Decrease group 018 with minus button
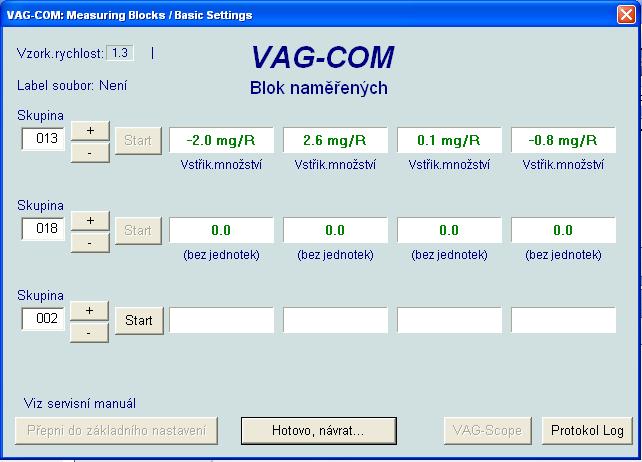The width and height of the screenshot is (642, 462). tap(90, 243)
